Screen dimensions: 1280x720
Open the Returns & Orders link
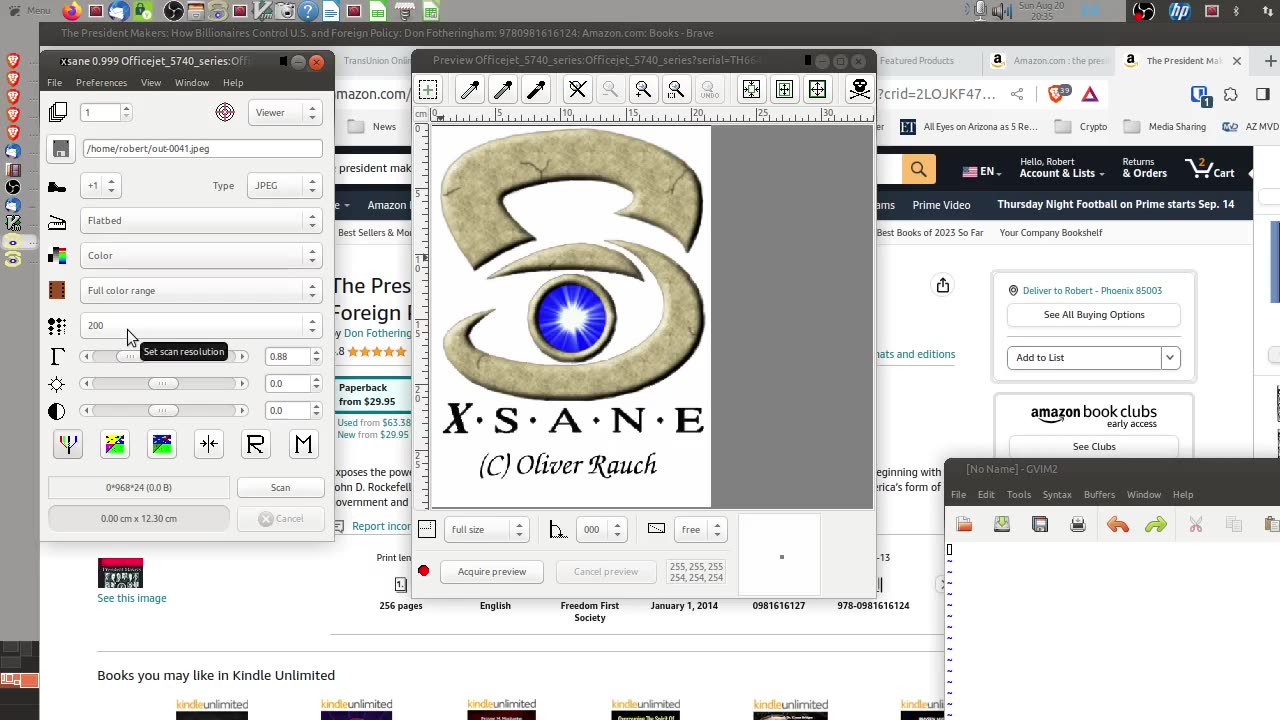coord(1144,167)
